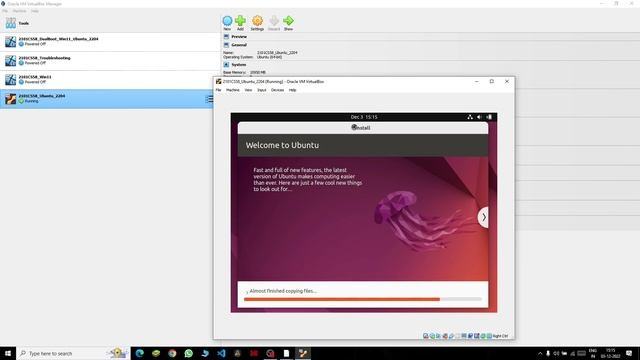Expand the 'Almost finished copying files' details arrow
Screen dimensions: 640x360
tap(247, 291)
